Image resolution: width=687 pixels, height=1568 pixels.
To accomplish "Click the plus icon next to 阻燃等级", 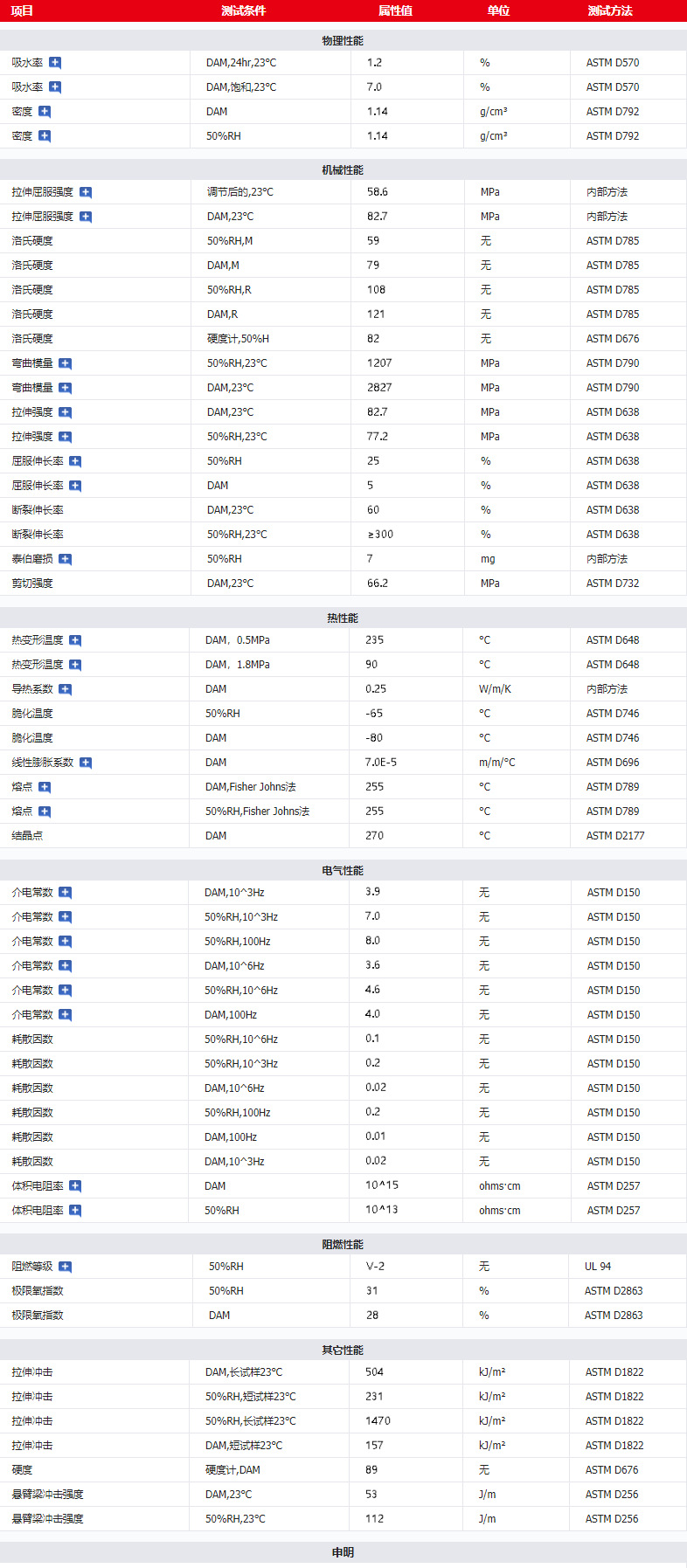I will coord(65,1267).
